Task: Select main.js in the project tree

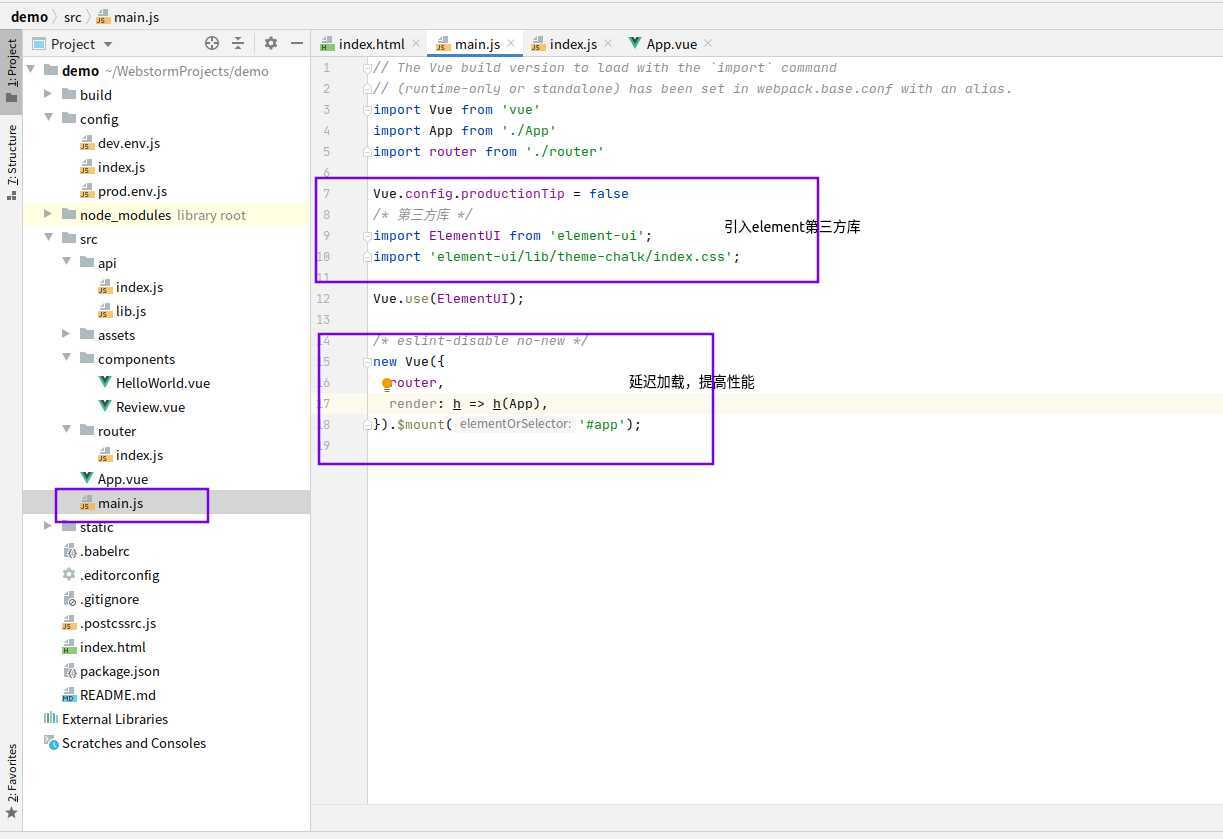Action: pyautogui.click(x=120, y=503)
